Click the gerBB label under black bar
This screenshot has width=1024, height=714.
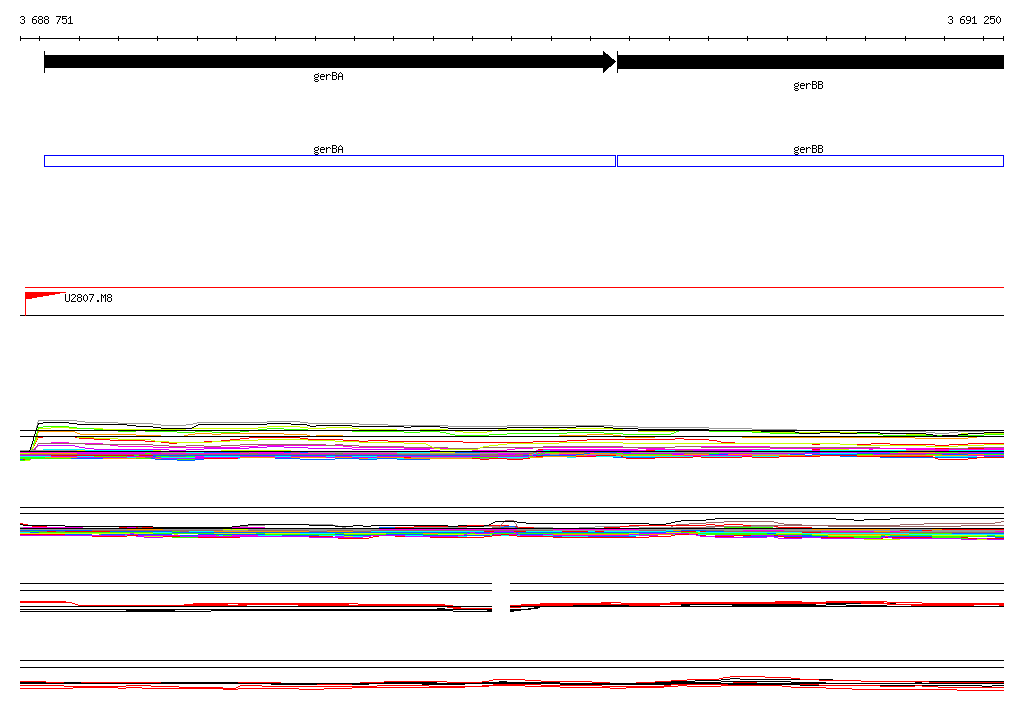click(808, 86)
